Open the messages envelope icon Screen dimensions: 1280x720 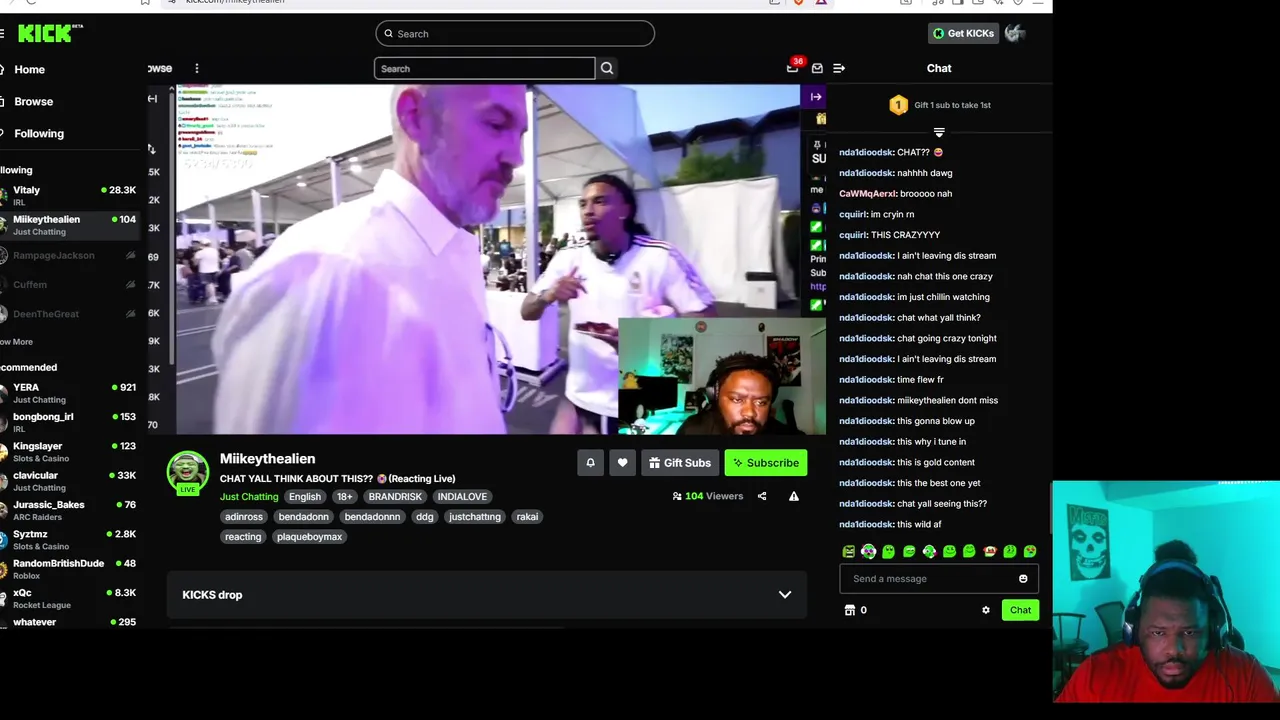[817, 68]
